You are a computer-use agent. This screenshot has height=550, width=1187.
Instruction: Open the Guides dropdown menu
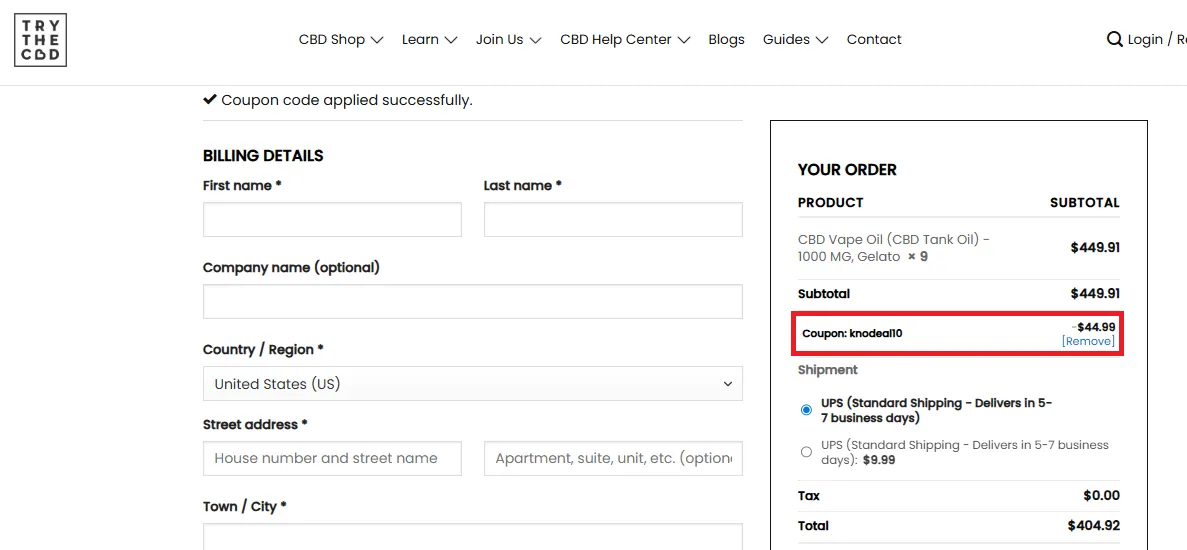point(795,40)
